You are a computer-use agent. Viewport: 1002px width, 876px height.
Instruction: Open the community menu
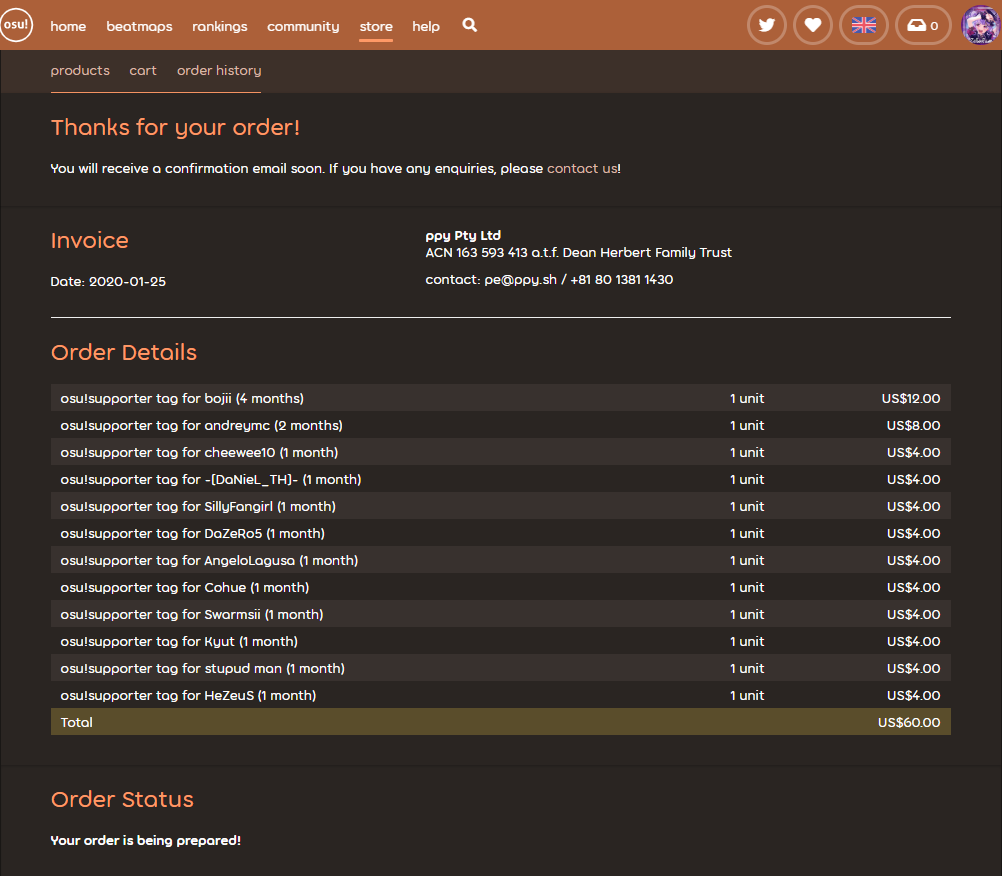pyautogui.click(x=303, y=26)
